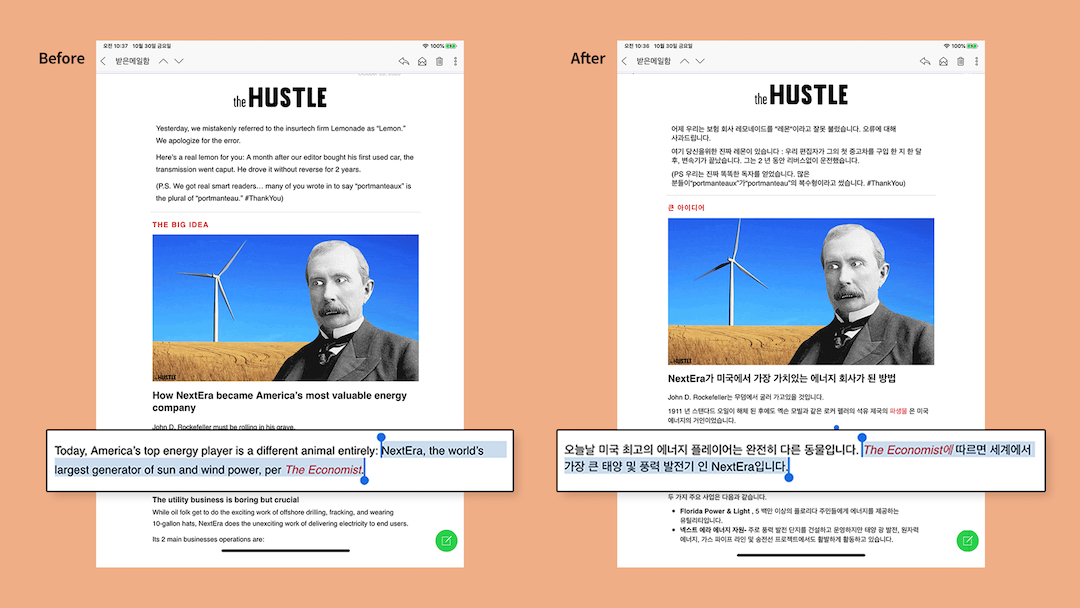This screenshot has width=1080, height=608.
Task: Tap the Hustle logo in Before screen
Action: click(280, 98)
